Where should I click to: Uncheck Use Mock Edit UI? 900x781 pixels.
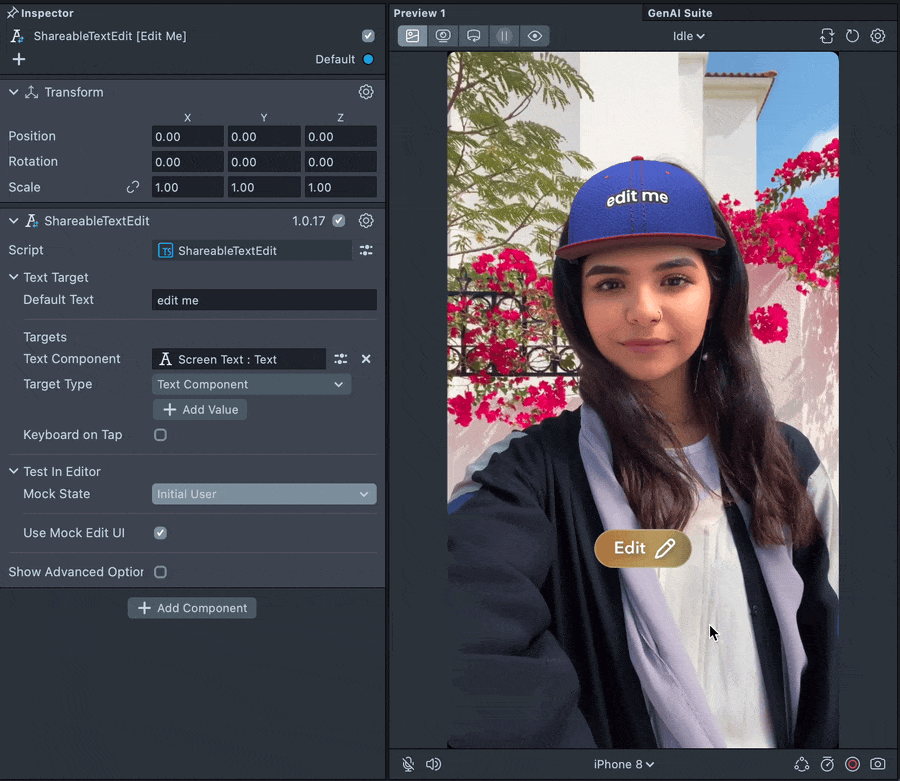click(160, 533)
